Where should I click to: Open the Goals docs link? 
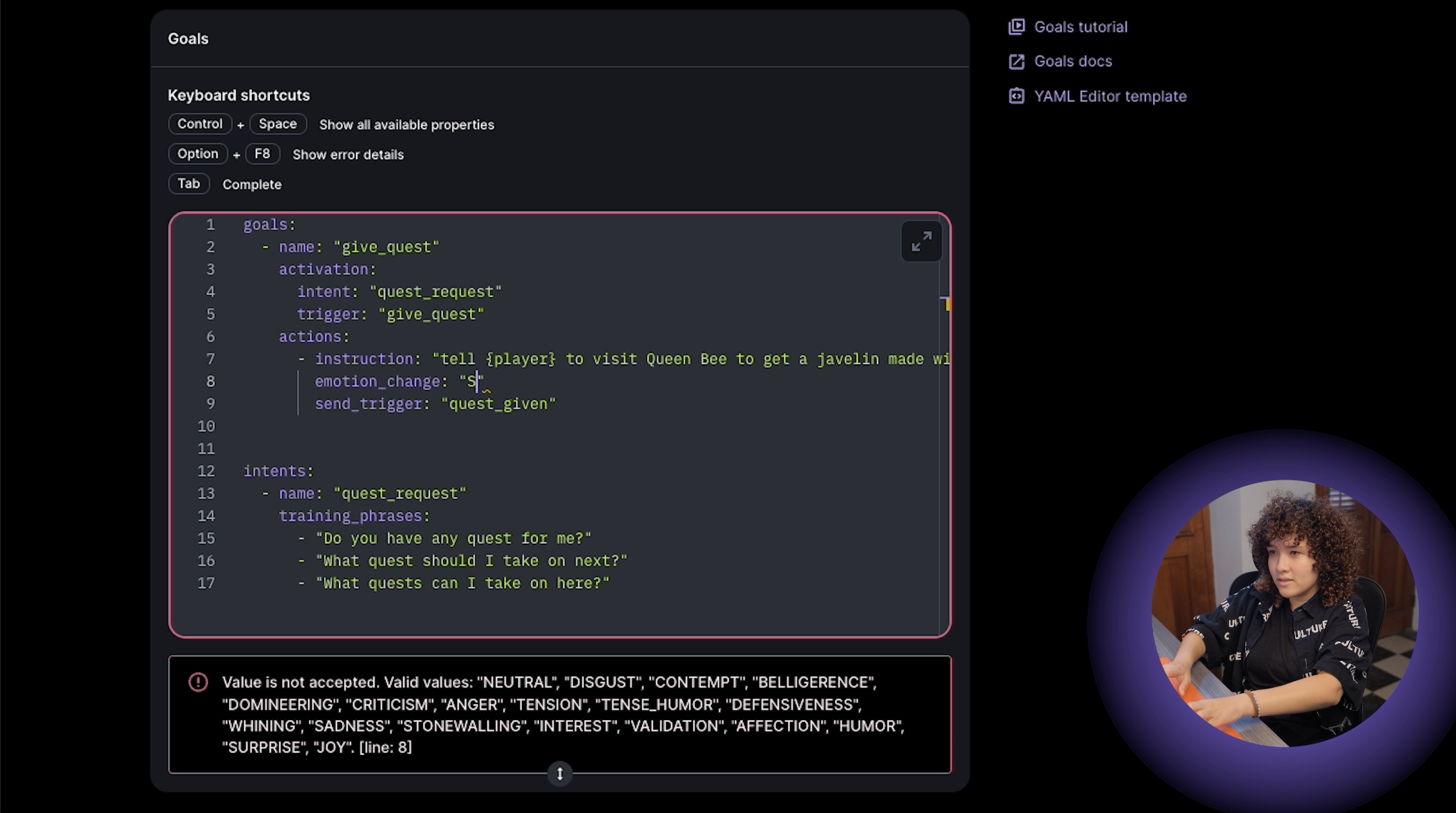1073,61
